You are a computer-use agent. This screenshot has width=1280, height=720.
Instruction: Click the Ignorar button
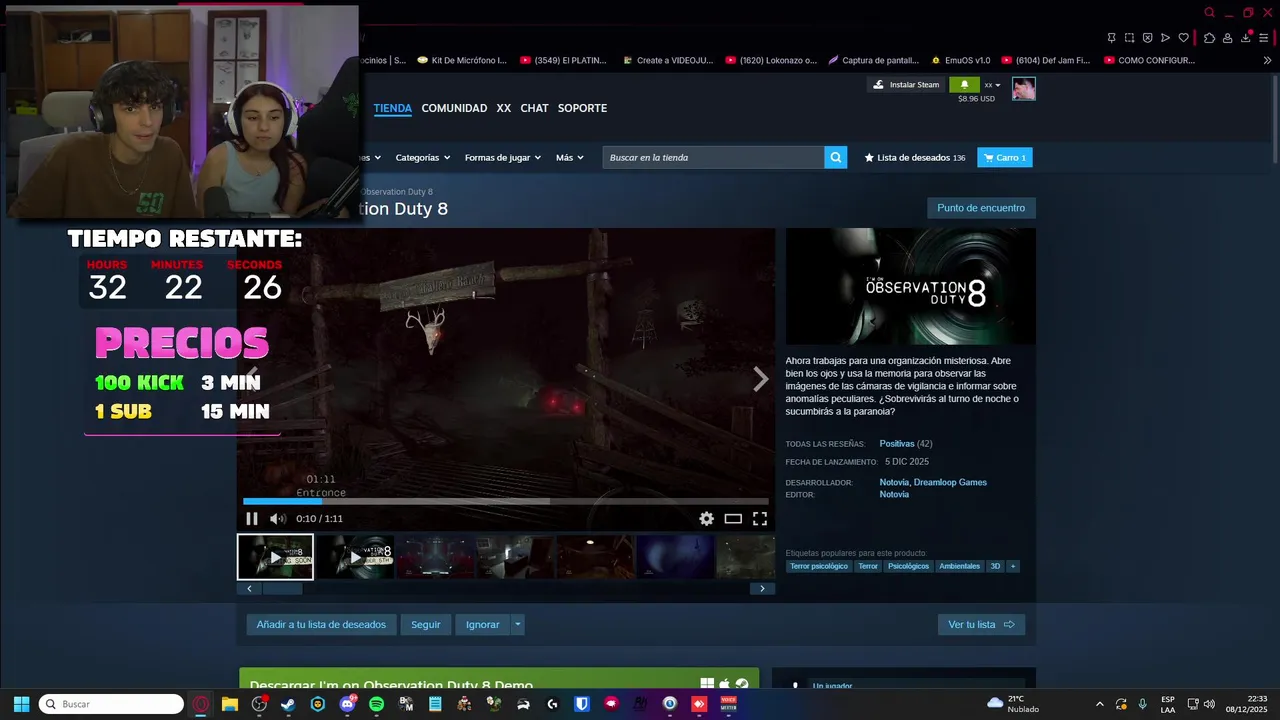tap(482, 624)
